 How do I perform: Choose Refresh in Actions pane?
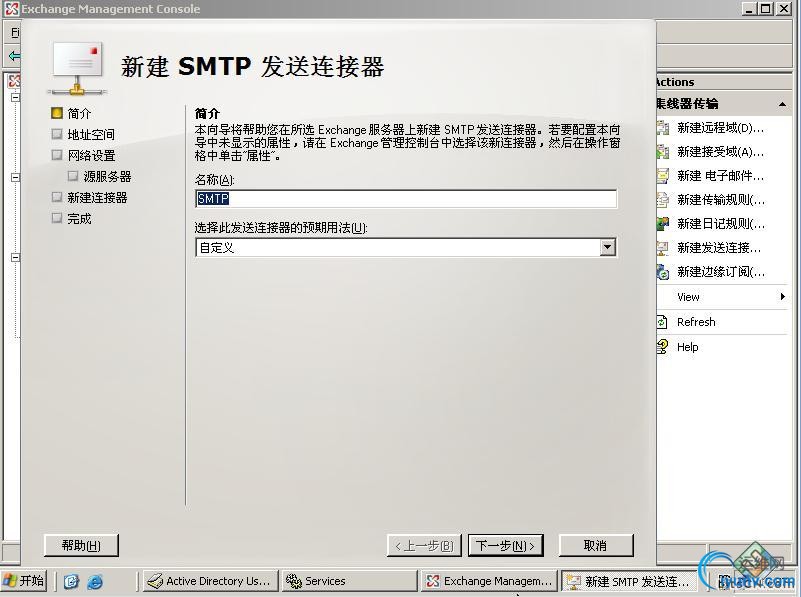[x=696, y=322]
